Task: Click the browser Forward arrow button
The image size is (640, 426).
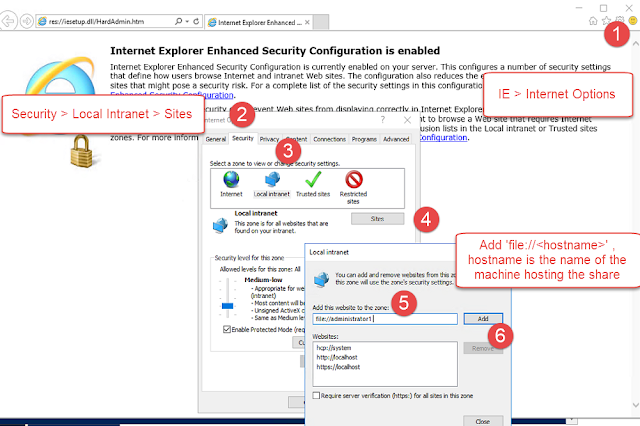Action: [x=27, y=21]
